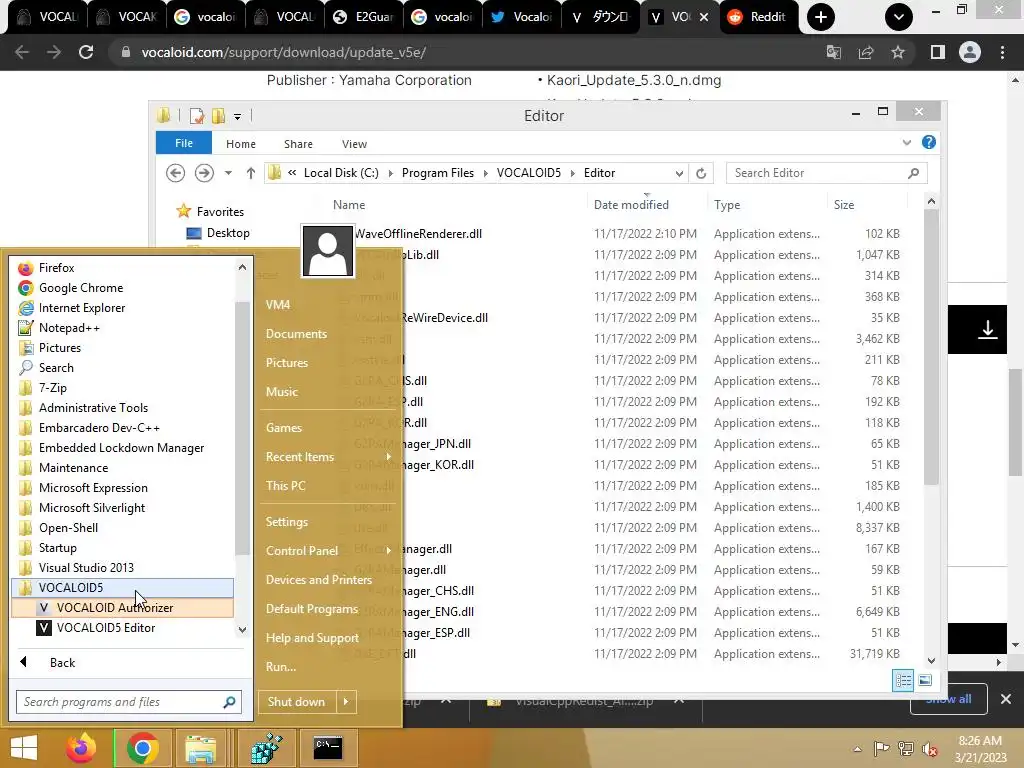Click Show all downloads button
The width and height of the screenshot is (1024, 768).
(948, 699)
